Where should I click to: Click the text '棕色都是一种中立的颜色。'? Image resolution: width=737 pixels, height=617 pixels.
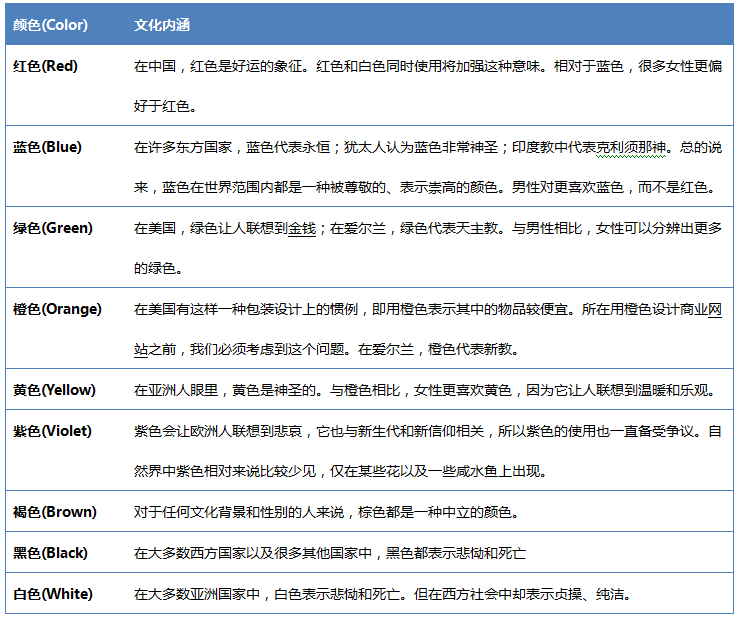[x=439, y=512]
